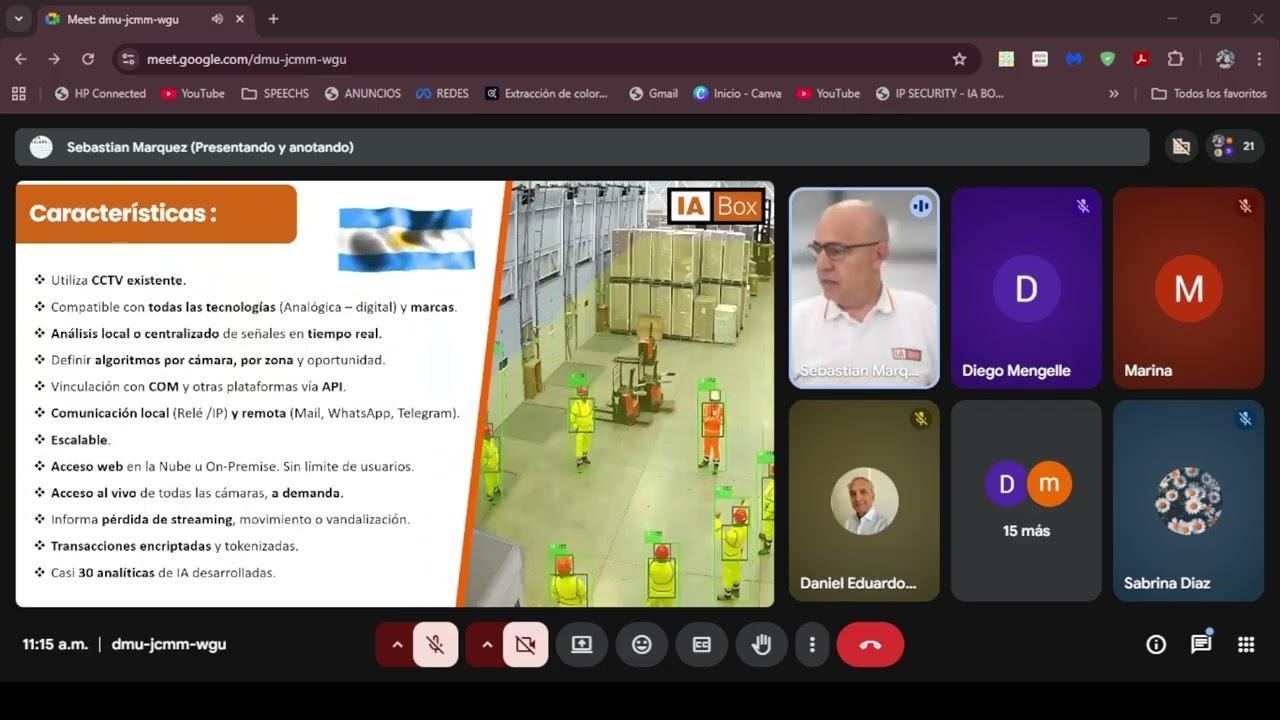Reload the Meet page

(88, 59)
